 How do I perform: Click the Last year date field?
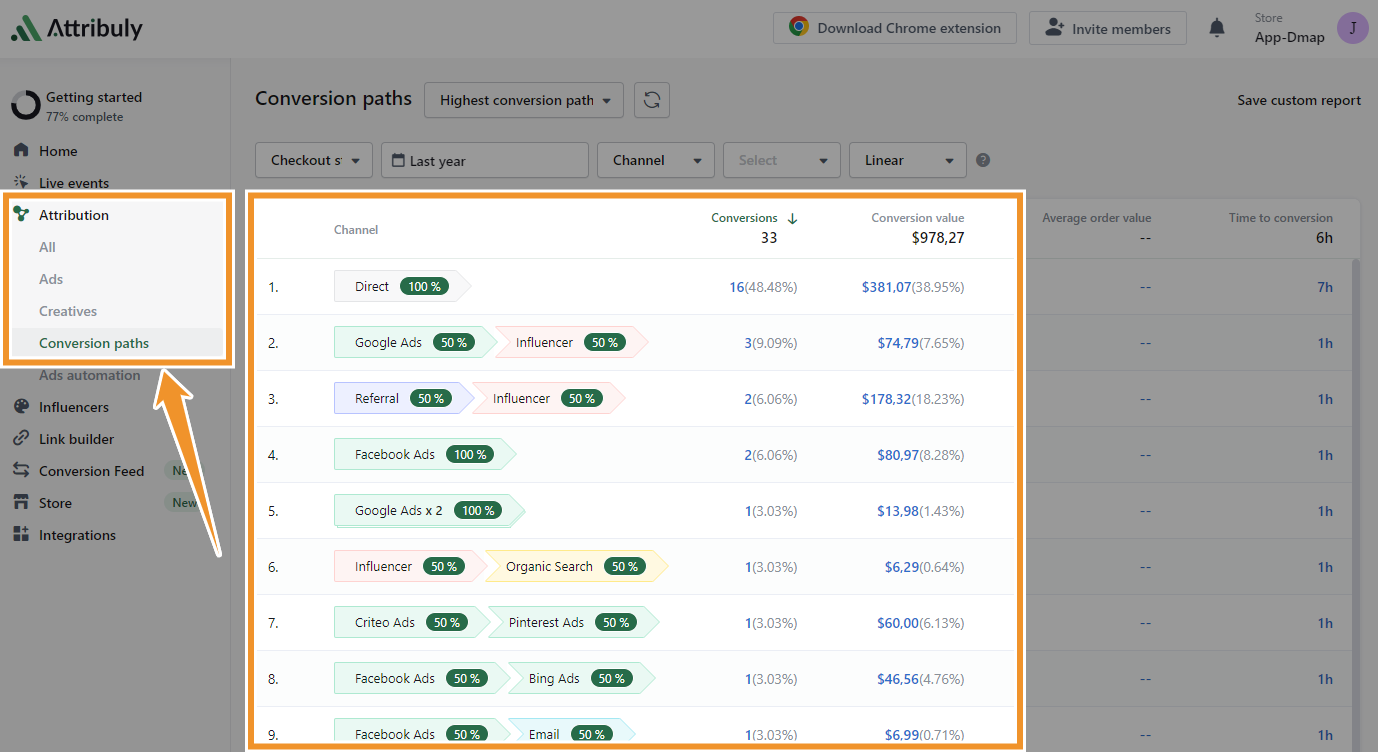[484, 160]
